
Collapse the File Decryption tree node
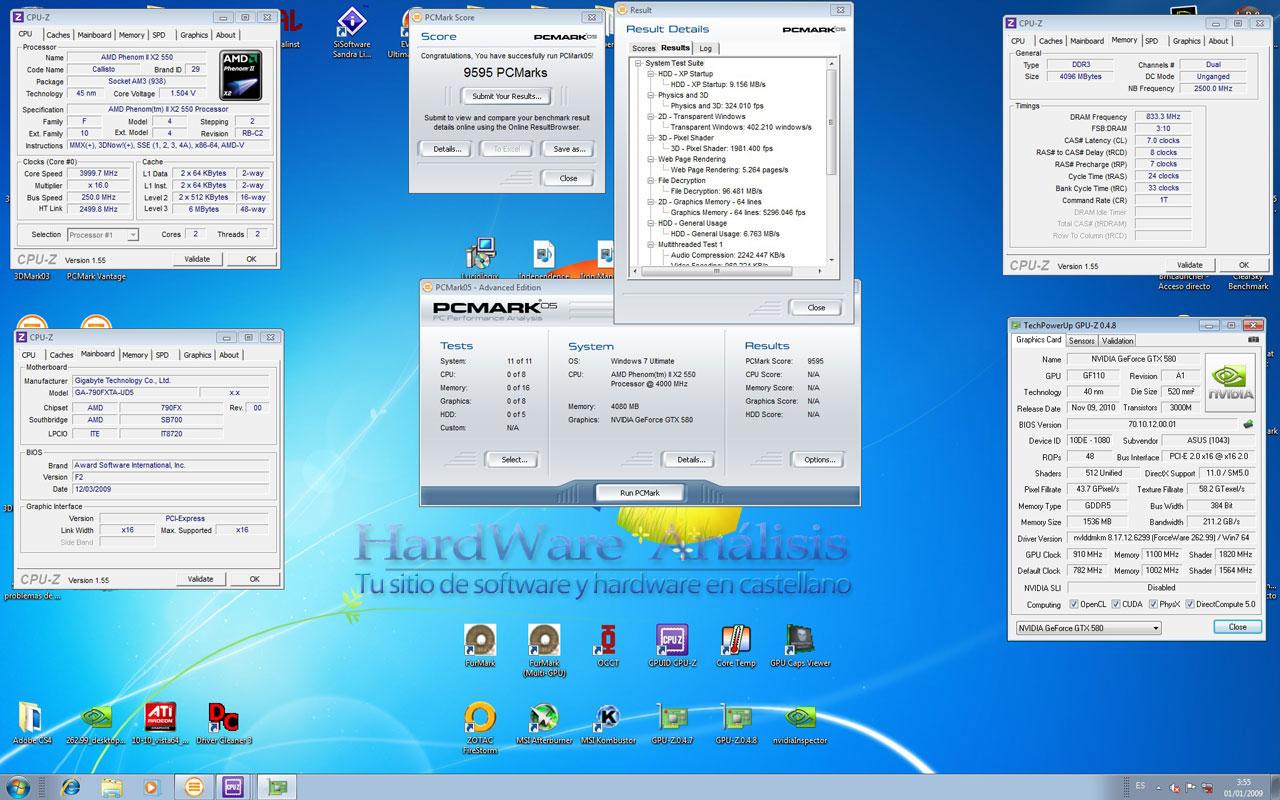click(651, 180)
